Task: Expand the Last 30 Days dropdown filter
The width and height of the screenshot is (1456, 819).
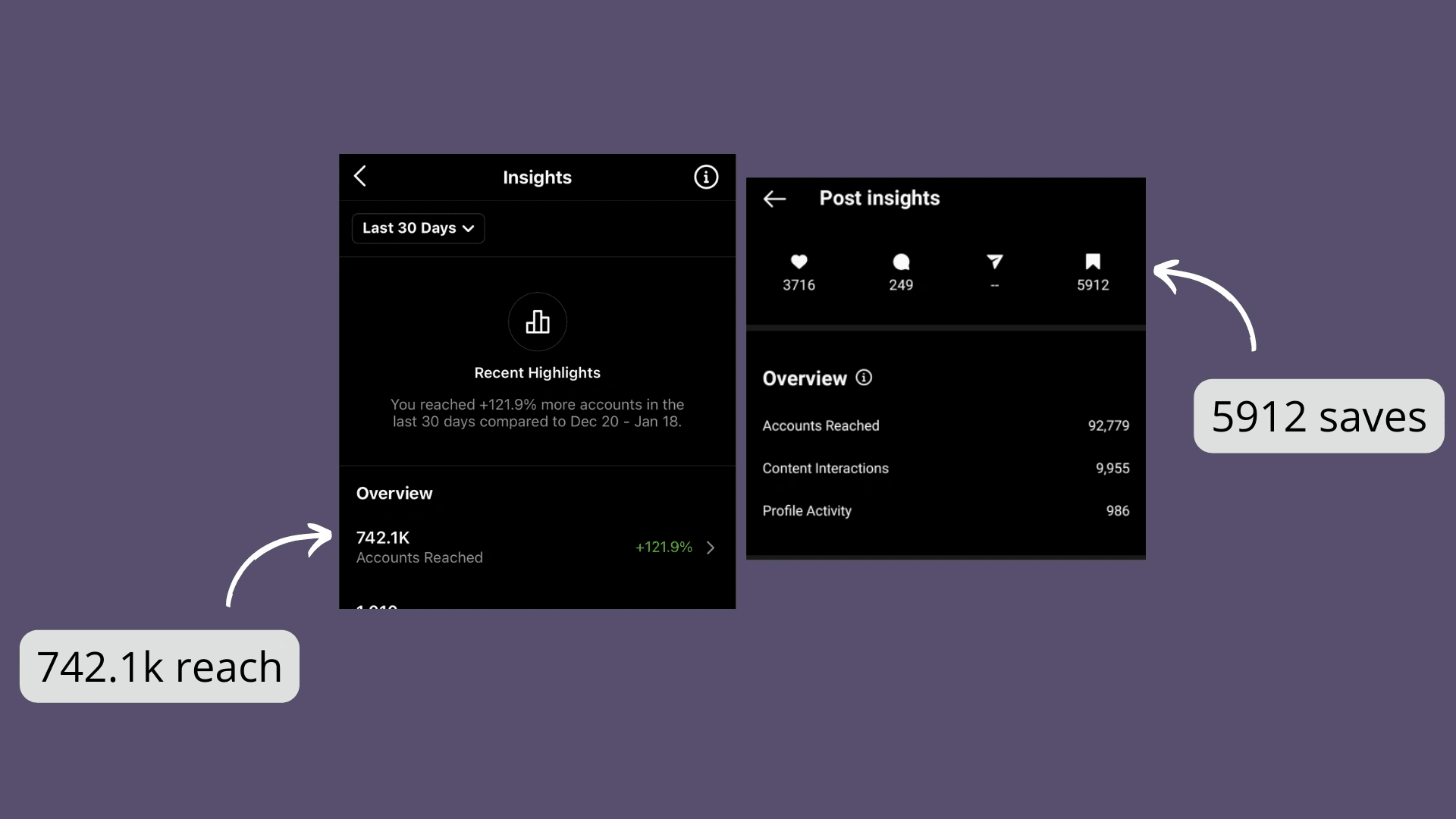Action: [415, 227]
